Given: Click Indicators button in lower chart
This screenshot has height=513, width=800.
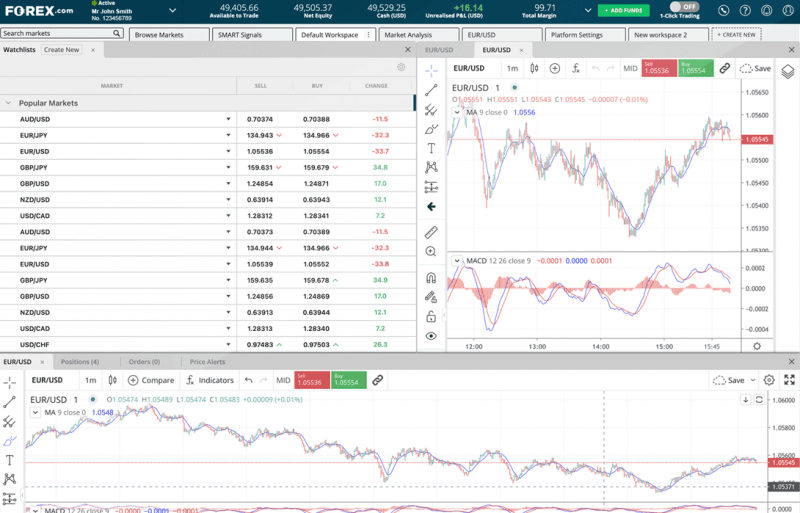Looking at the screenshot, I should coord(210,380).
